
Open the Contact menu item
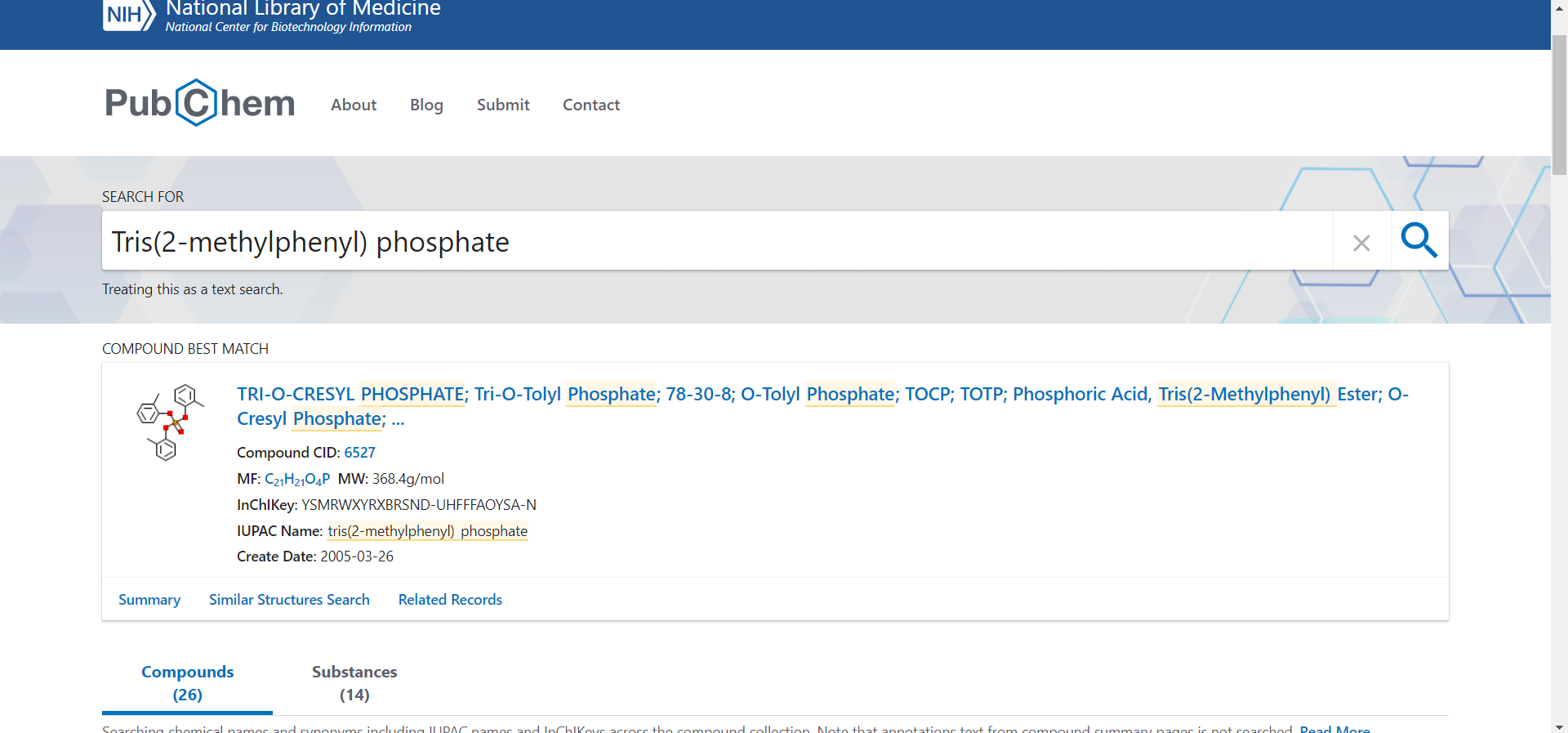pos(591,105)
